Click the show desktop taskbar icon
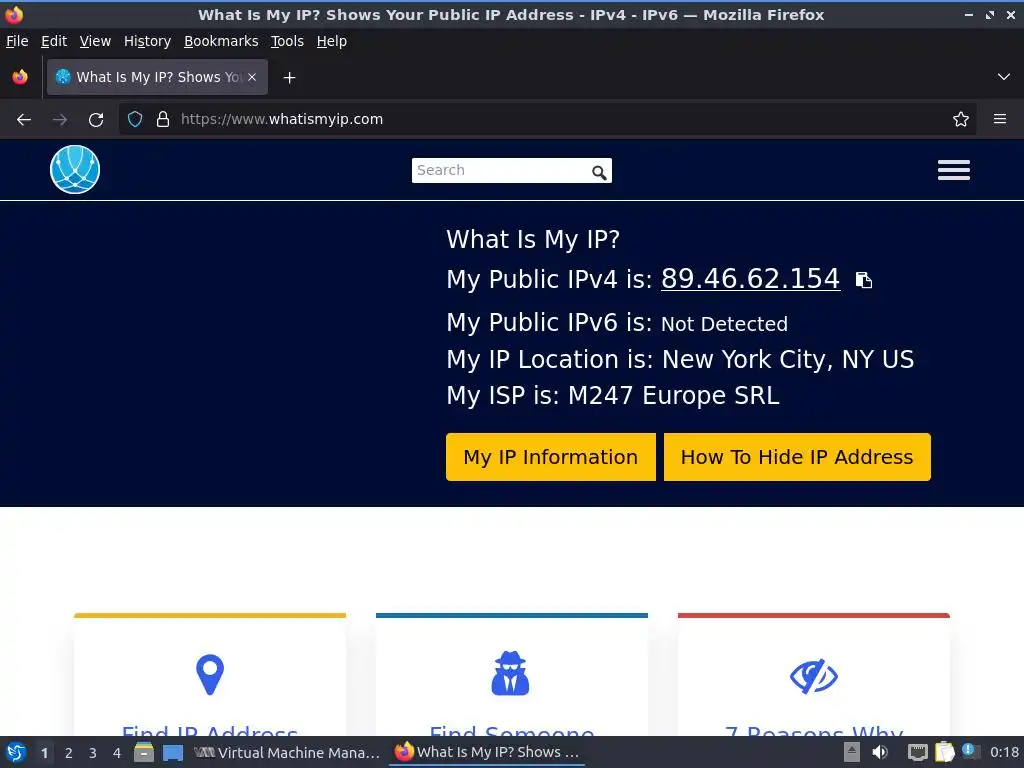The height and width of the screenshot is (768, 1024). 172,753
